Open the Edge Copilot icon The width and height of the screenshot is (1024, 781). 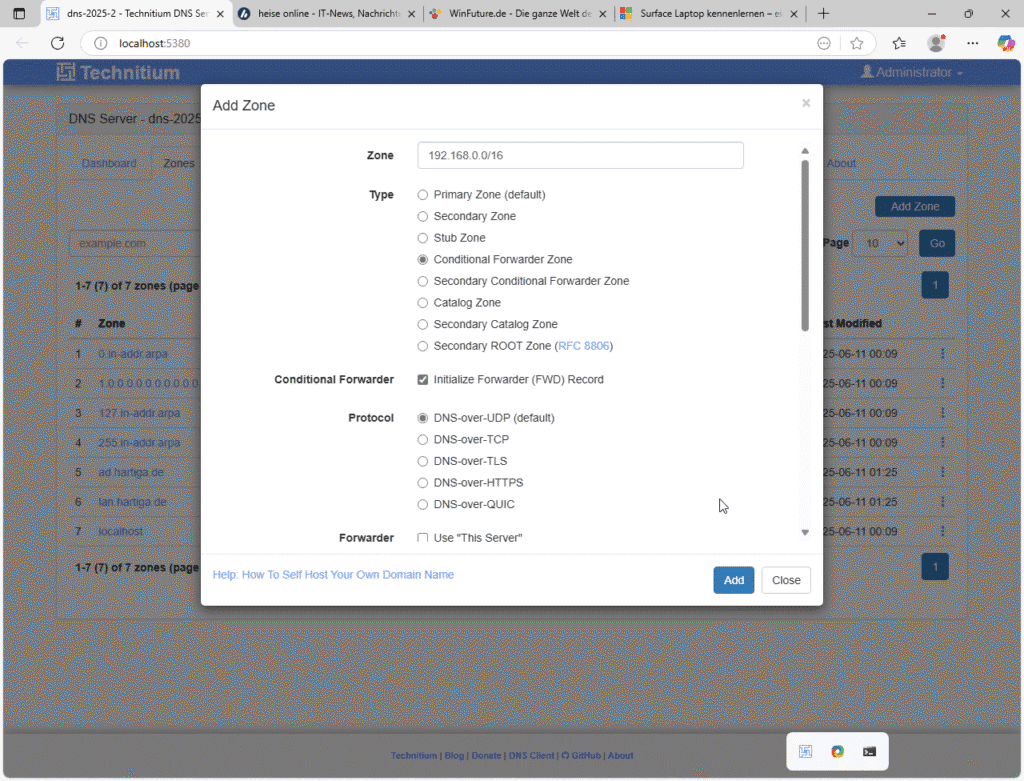pos(1006,43)
